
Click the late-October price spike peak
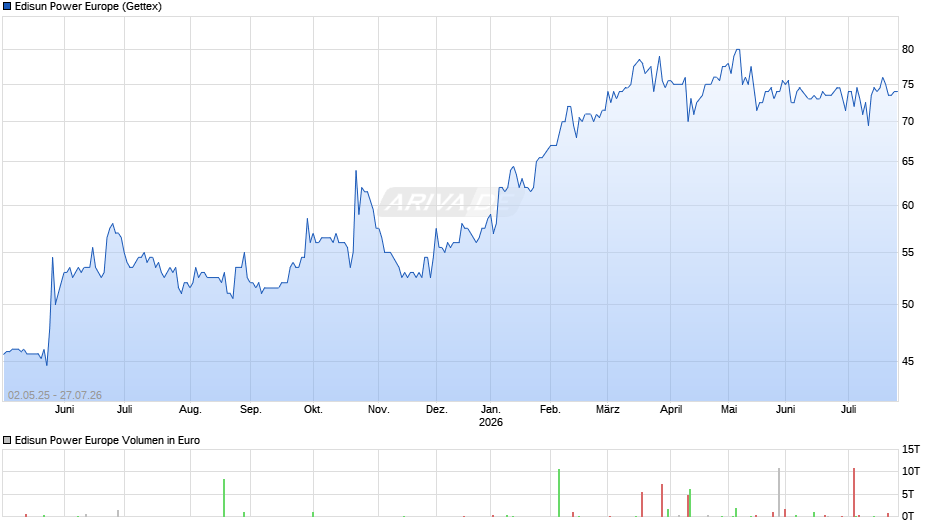(355, 172)
